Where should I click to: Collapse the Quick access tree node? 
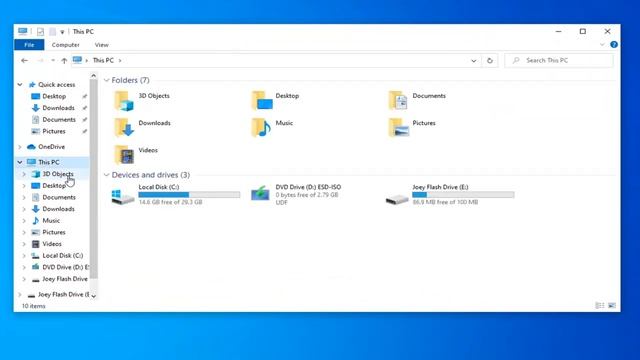(x=20, y=84)
